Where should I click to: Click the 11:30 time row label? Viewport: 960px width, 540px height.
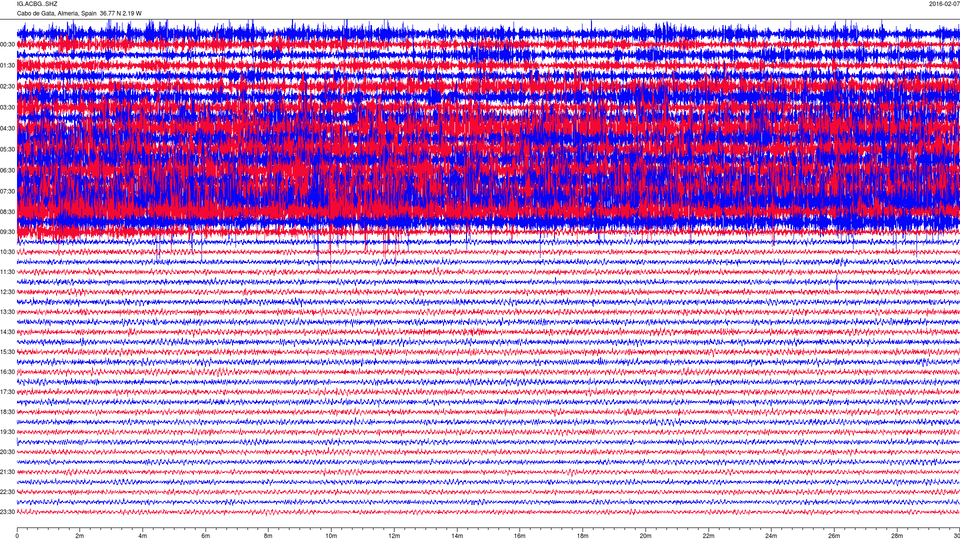pyautogui.click(x=7, y=272)
